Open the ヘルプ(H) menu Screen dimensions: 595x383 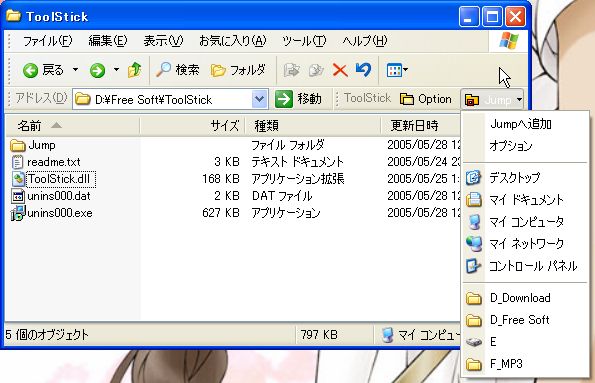point(364,41)
